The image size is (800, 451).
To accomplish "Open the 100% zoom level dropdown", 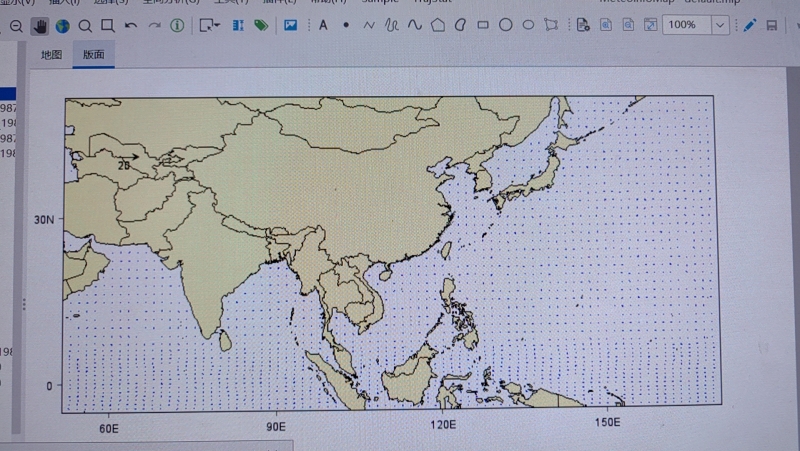I will [719, 25].
